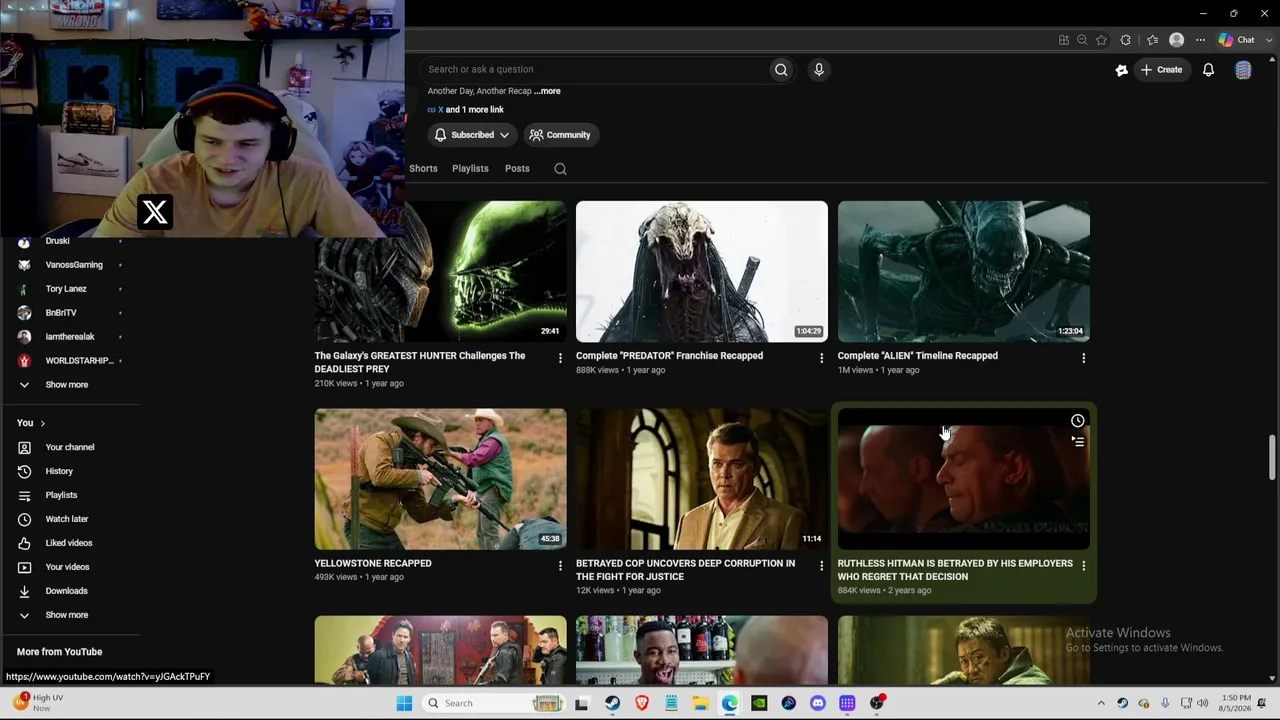The height and width of the screenshot is (720, 1280).
Task: Open the Betrayed Cop video title
Action: [x=685, y=570]
